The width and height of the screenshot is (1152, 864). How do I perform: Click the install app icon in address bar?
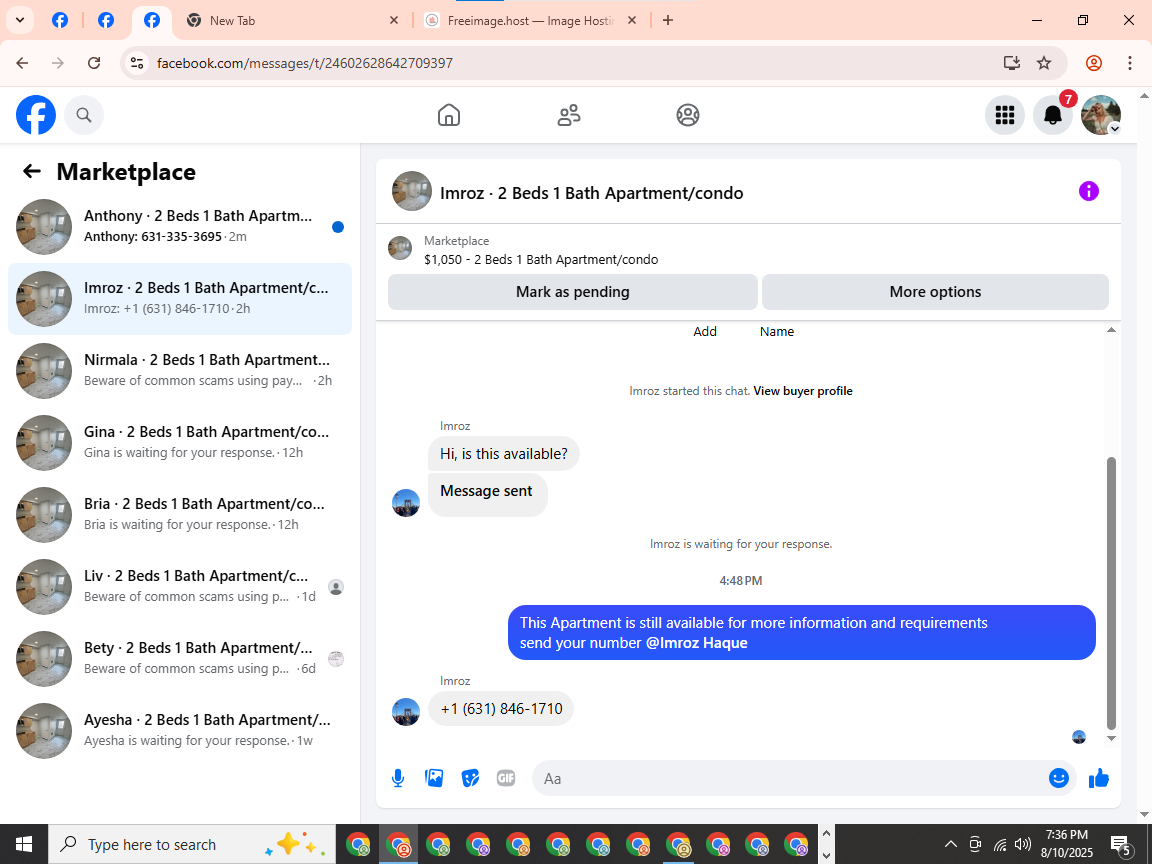pyautogui.click(x=1012, y=63)
